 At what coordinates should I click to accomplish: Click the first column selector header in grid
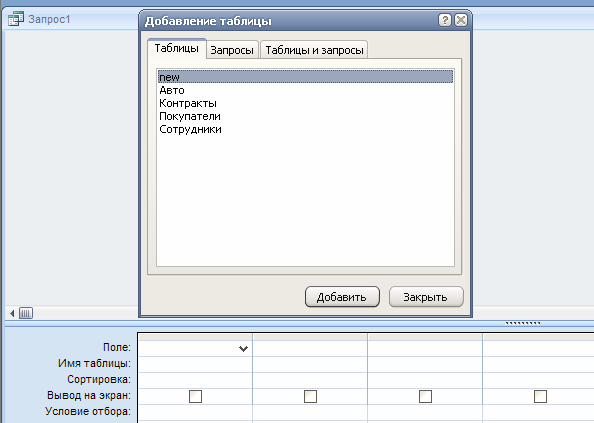[195, 337]
